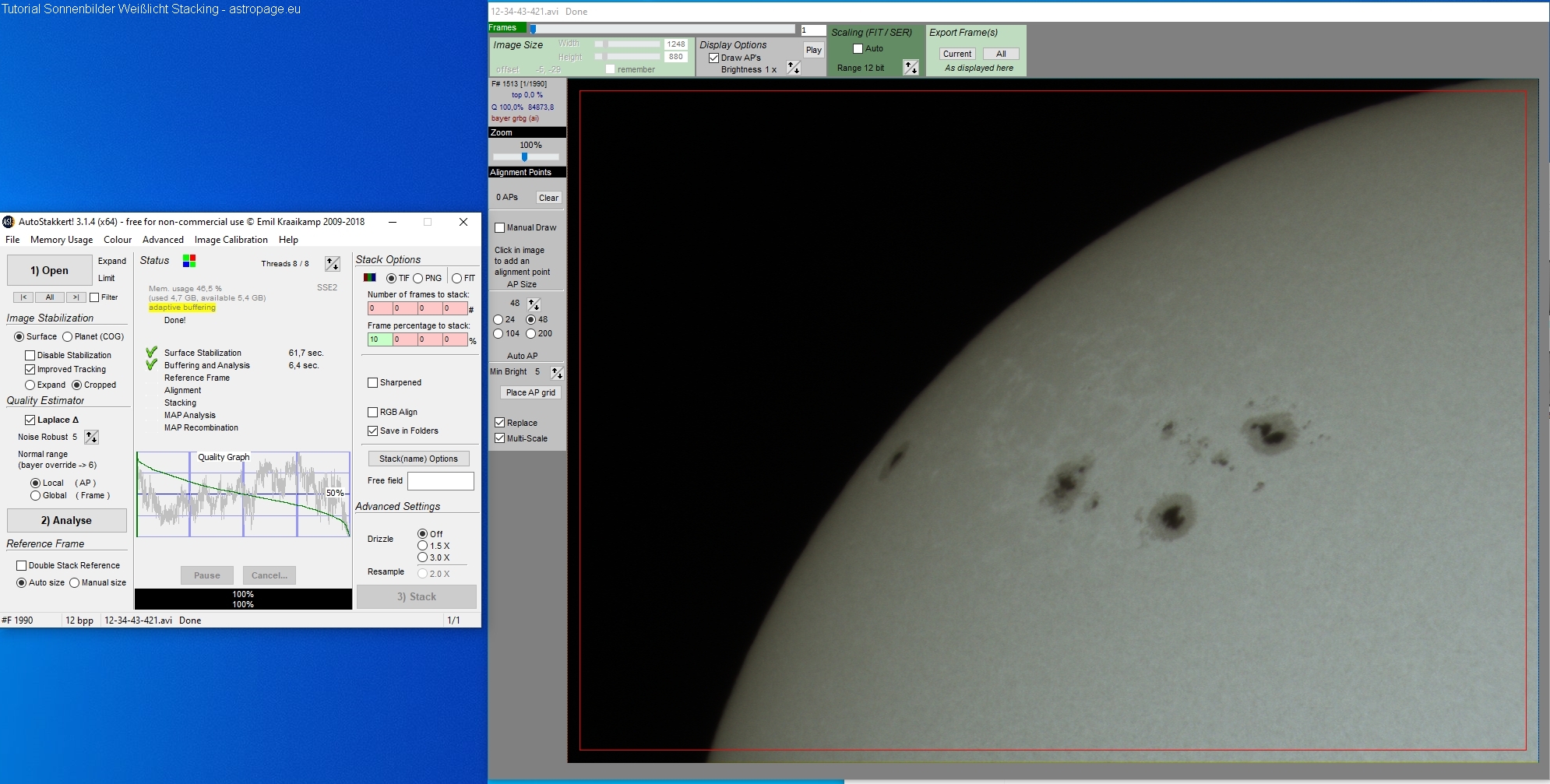Enable the Filter checkbox

tap(94, 297)
